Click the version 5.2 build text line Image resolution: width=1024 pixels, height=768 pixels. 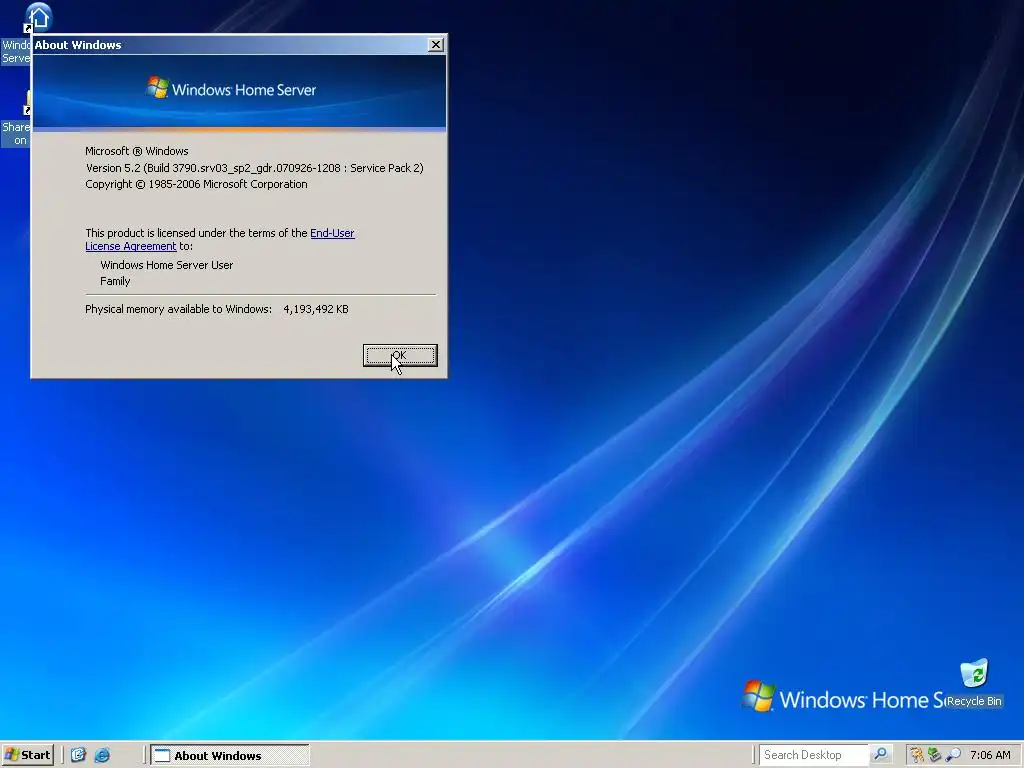point(255,168)
